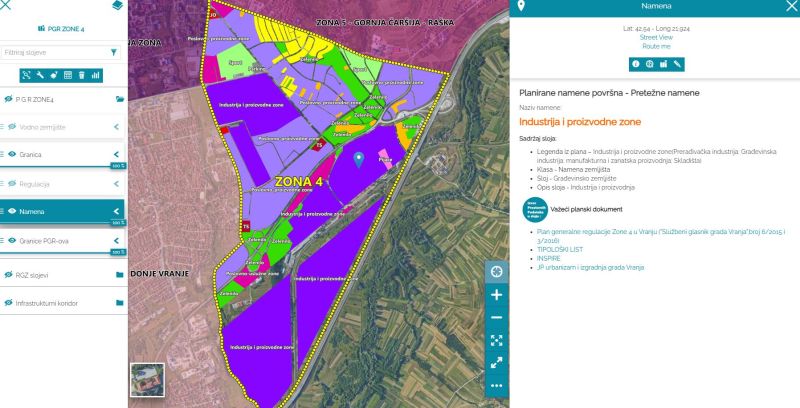
Task: Click the zoom-to-extent arrows icon
Action: click(497, 341)
